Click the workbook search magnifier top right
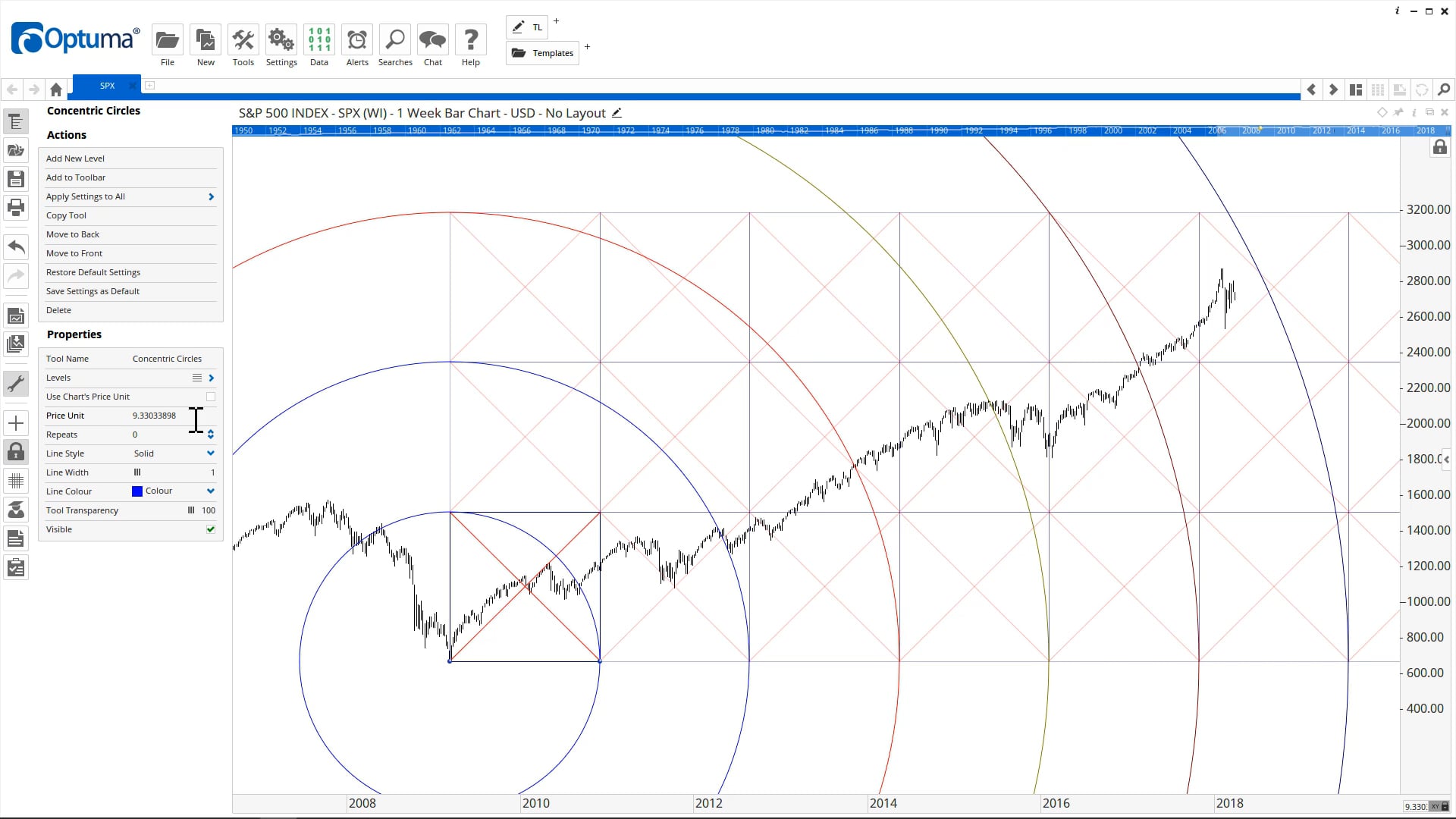The width and height of the screenshot is (1456, 819). pyautogui.click(x=1444, y=89)
